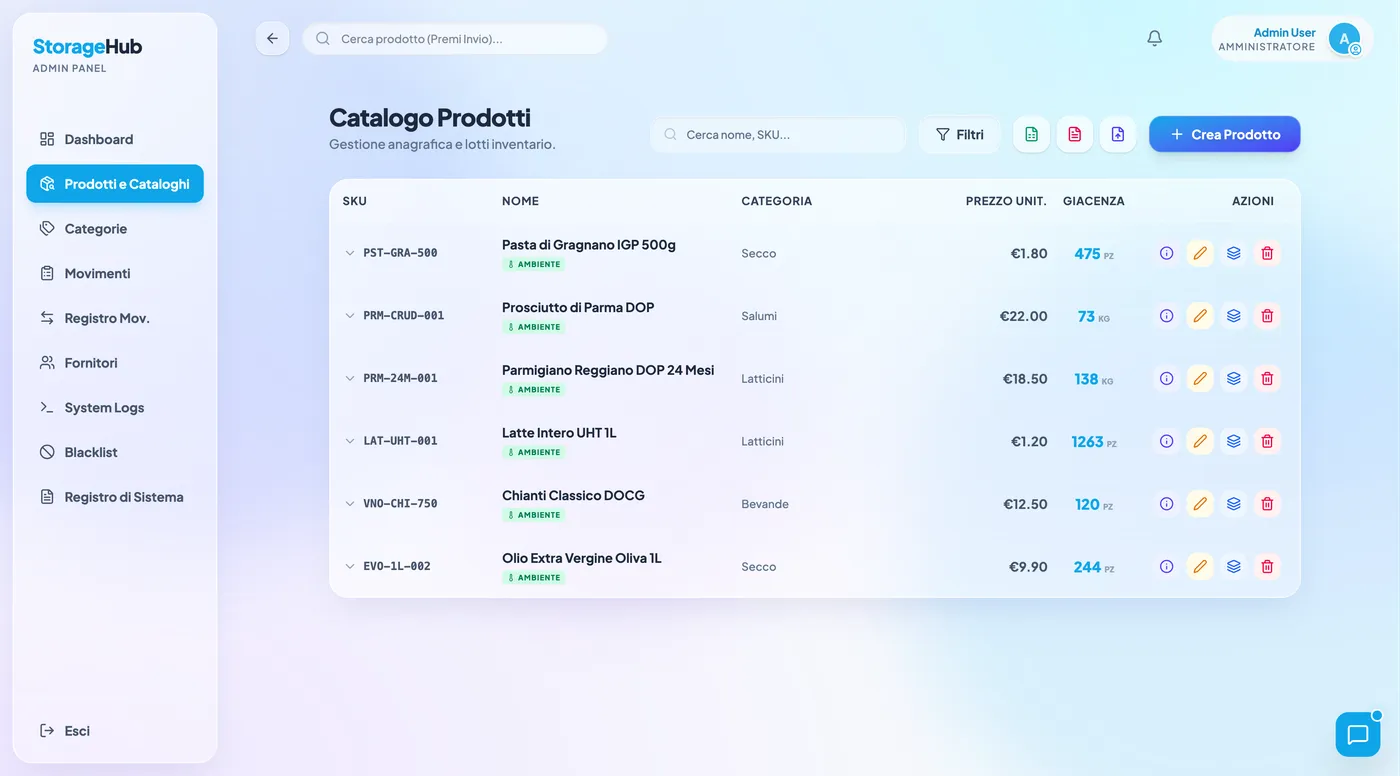Expand the PST-GRA-500 row
The height and width of the screenshot is (776, 1400).
[x=350, y=253]
